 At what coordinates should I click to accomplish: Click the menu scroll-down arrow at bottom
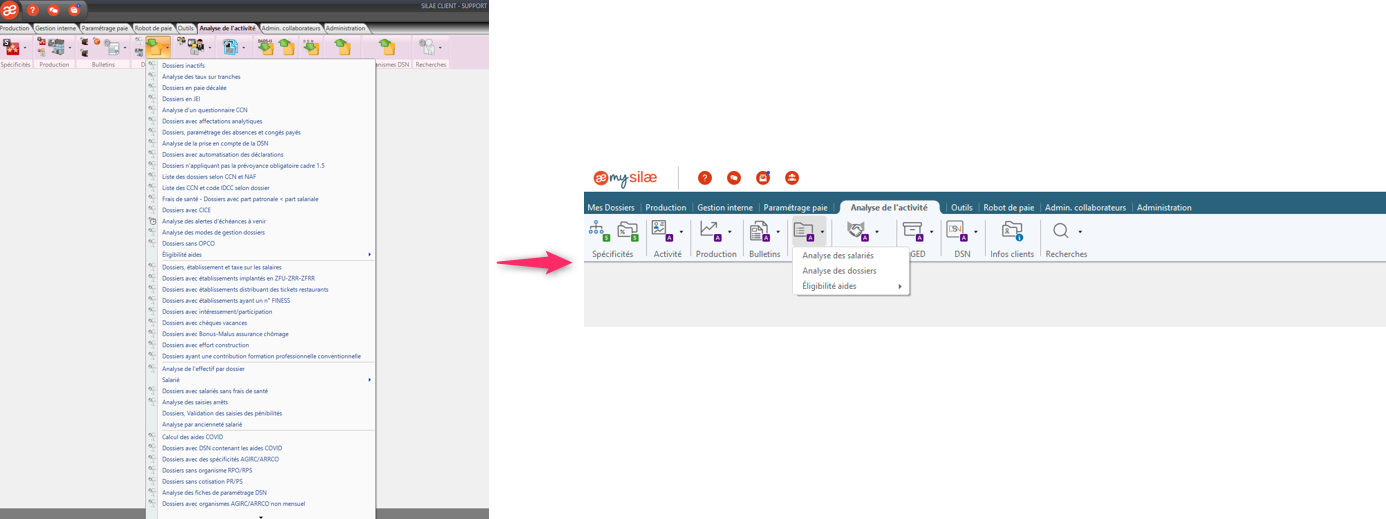261,517
